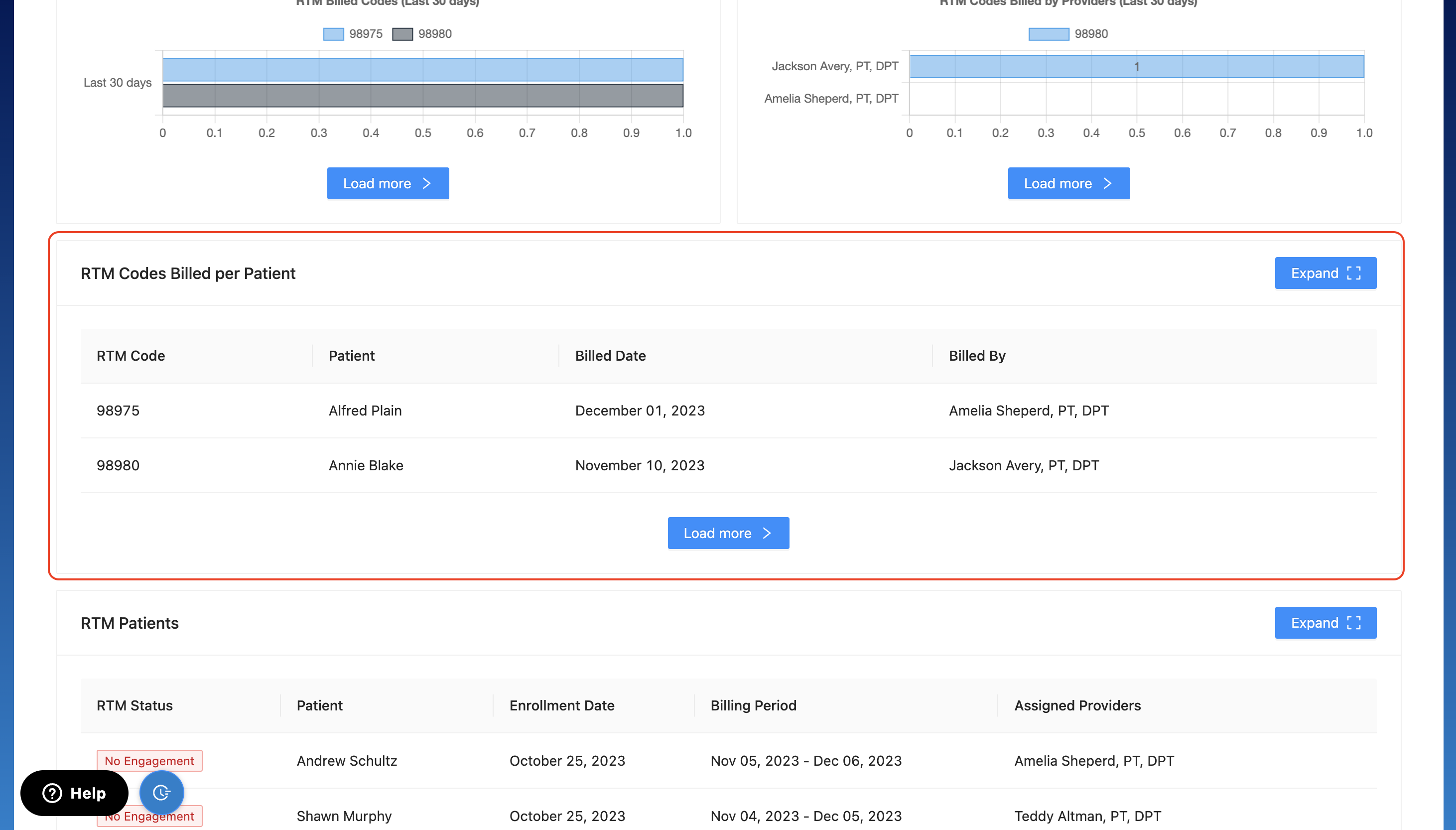Click the Billed Date column header

(x=610, y=356)
